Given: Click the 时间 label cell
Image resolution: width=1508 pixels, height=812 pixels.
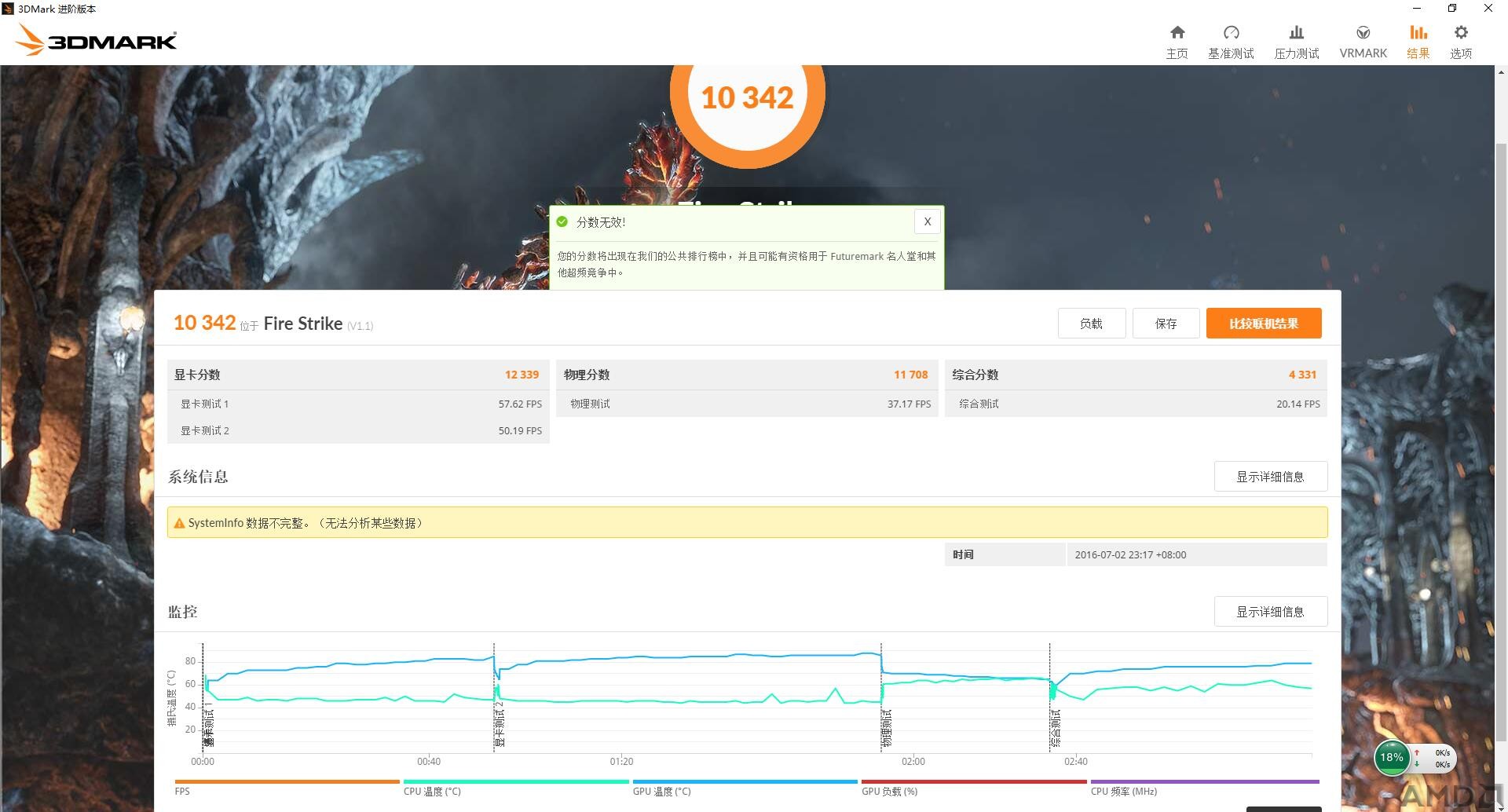Looking at the screenshot, I should coord(1005,554).
